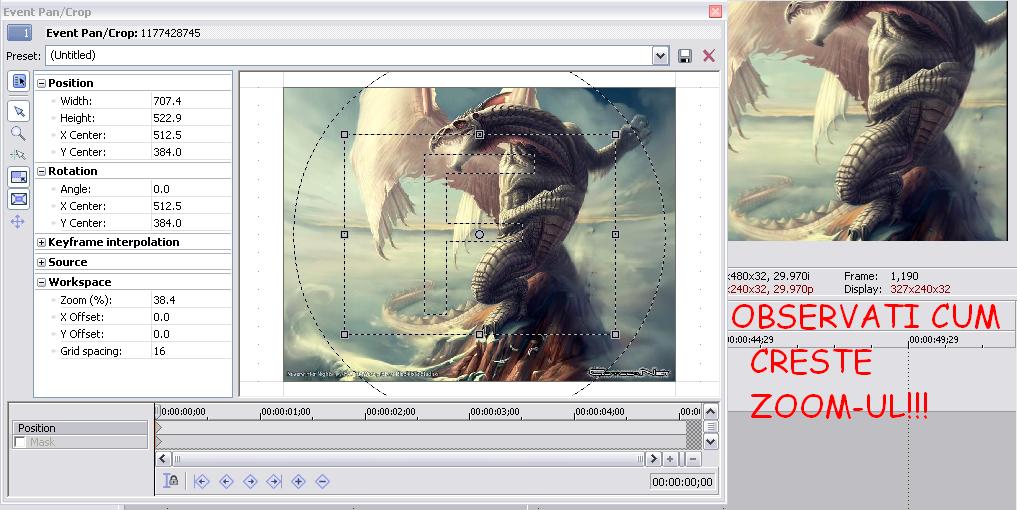Viewport: 1017px width, 510px height.
Task: Click the top-middle crop rectangle handle
Action: (479, 134)
